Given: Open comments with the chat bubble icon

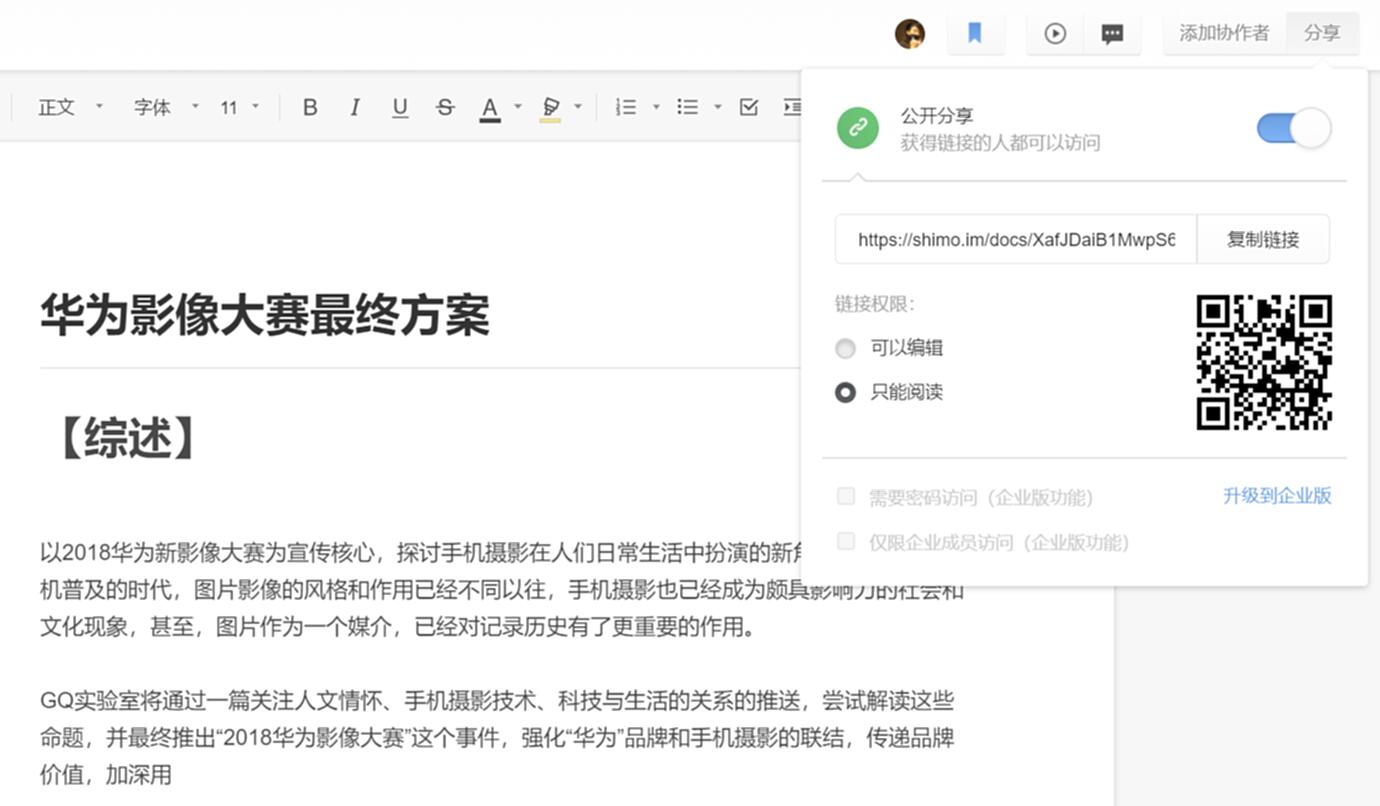Looking at the screenshot, I should [x=1112, y=34].
